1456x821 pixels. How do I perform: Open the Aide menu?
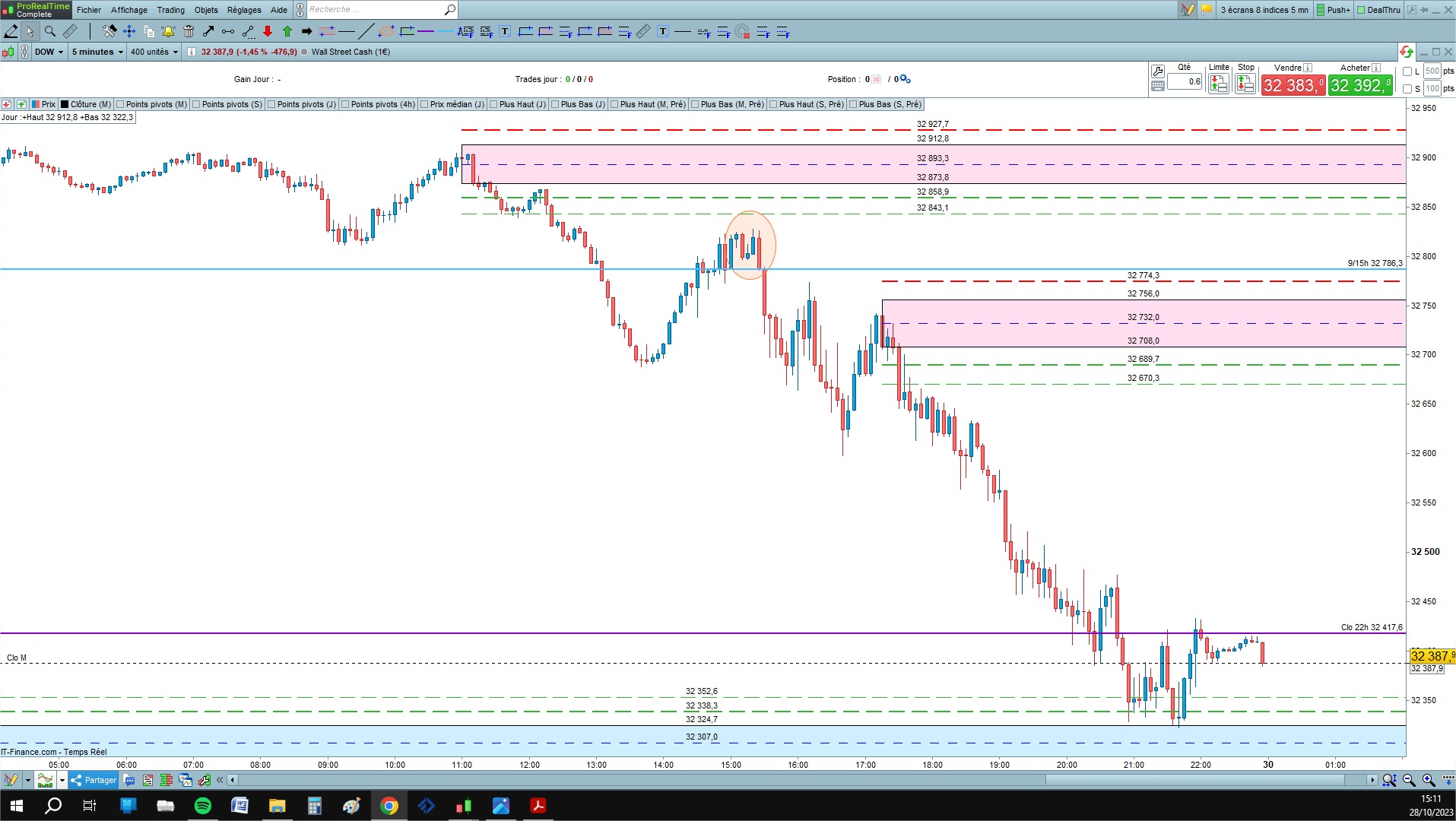279,10
